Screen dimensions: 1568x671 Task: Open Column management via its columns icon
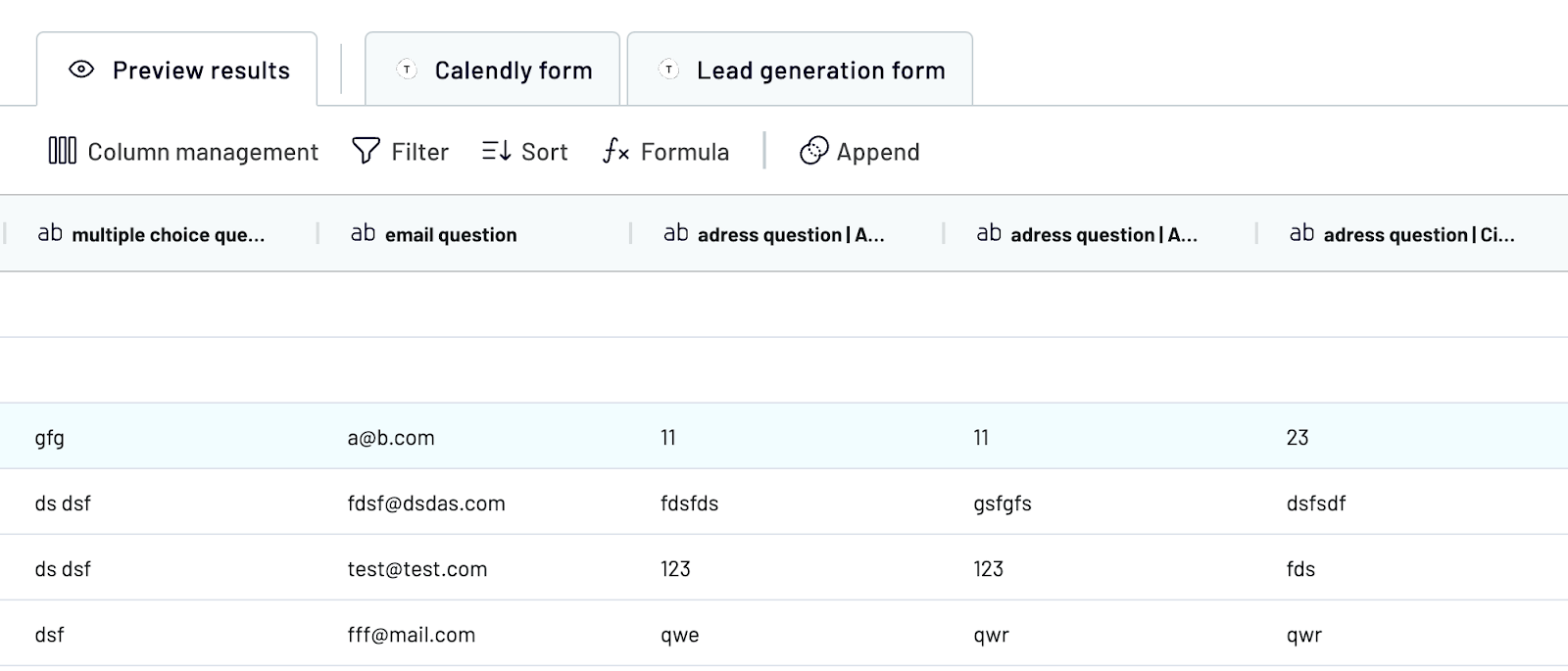(62, 151)
